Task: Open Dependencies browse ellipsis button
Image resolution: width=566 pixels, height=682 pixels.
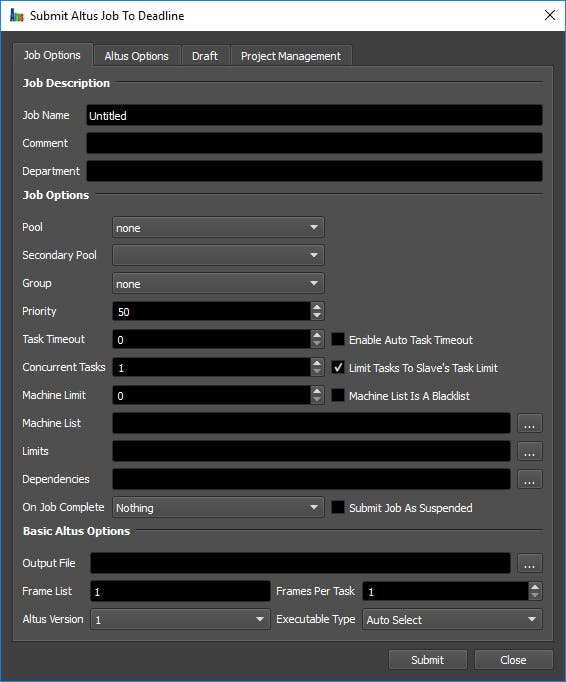Action: (x=529, y=479)
